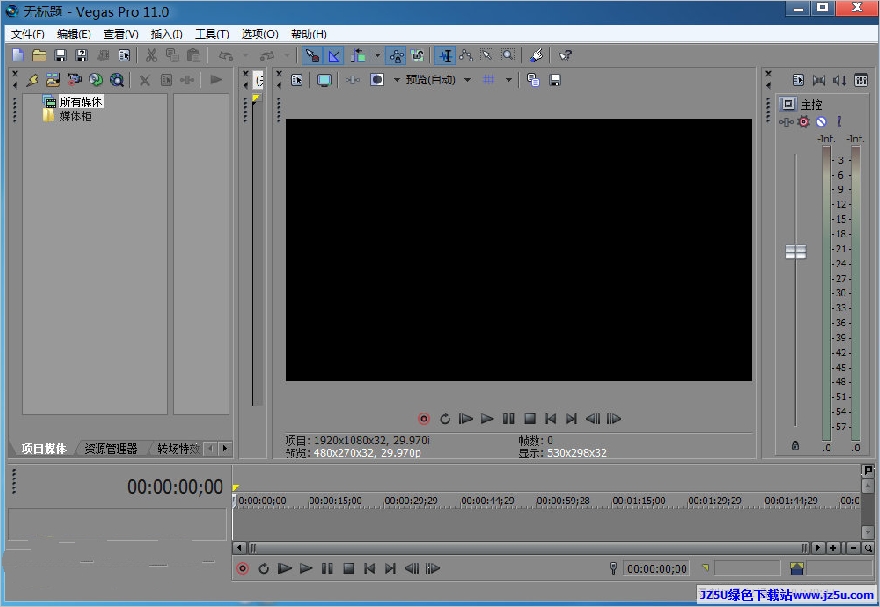Switch to the 资源管理器 tab

pos(111,448)
